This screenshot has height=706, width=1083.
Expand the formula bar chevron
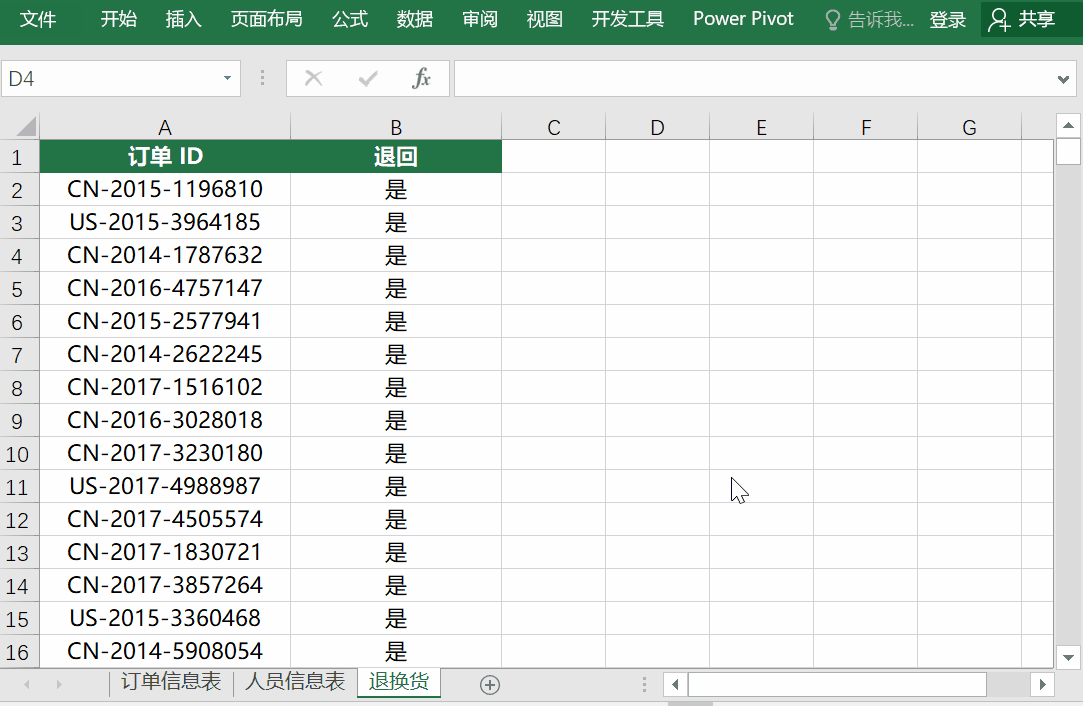[x=1064, y=79]
